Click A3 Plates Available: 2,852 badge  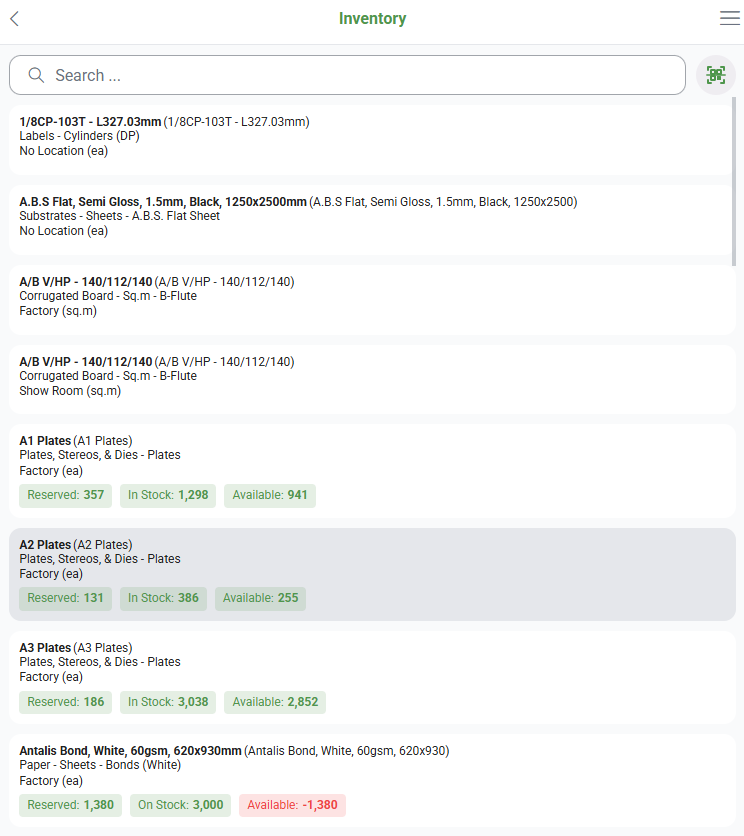275,702
